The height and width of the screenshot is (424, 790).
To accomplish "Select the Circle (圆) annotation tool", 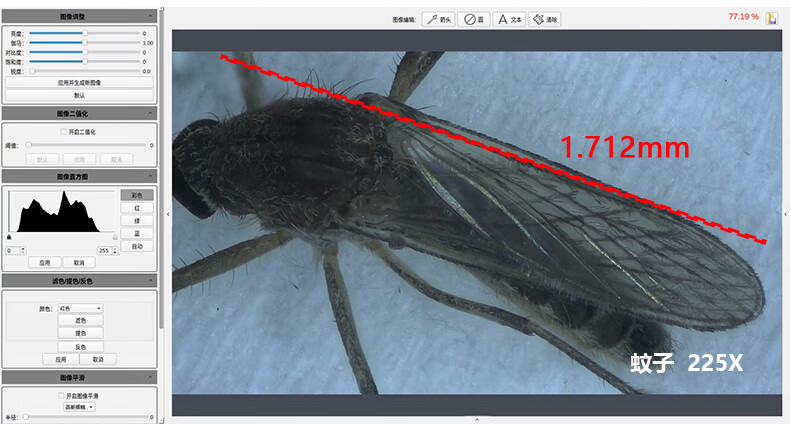I will (x=474, y=20).
